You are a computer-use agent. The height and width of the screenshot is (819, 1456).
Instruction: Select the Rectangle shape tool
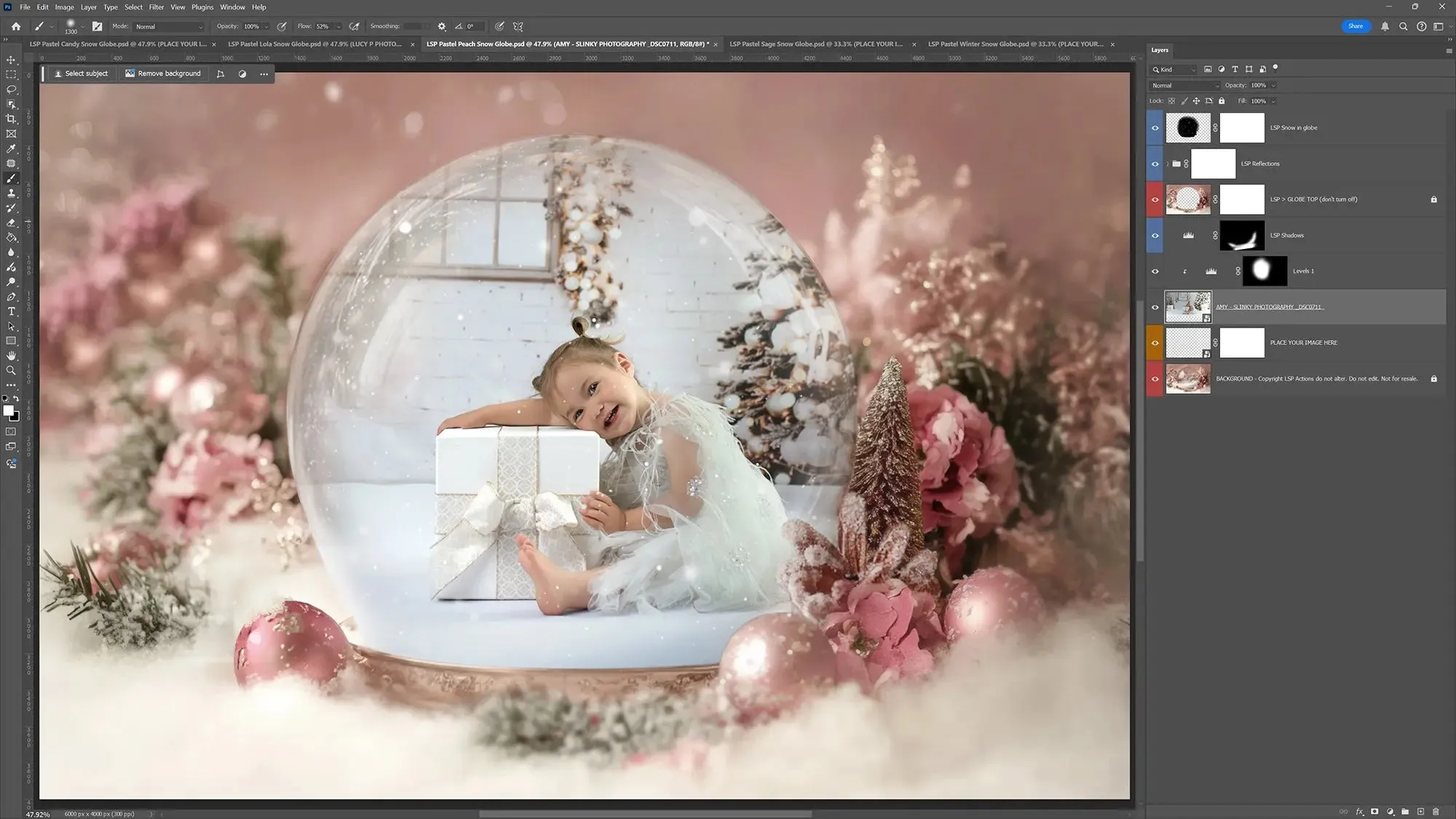11,341
